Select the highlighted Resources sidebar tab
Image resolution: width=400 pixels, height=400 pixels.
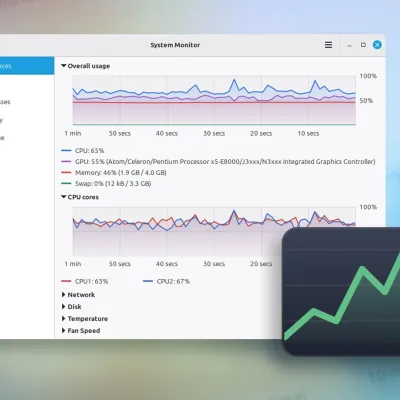(x=27, y=66)
